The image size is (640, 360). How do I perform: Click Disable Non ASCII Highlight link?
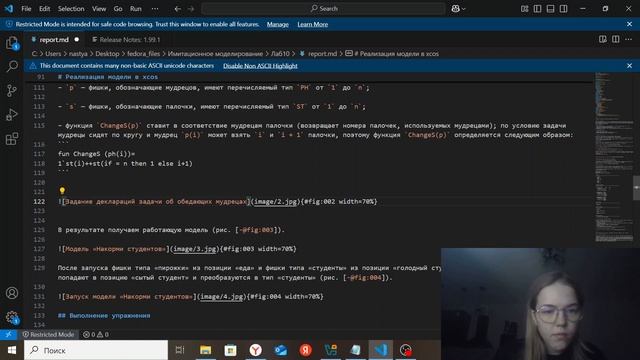tap(260, 66)
